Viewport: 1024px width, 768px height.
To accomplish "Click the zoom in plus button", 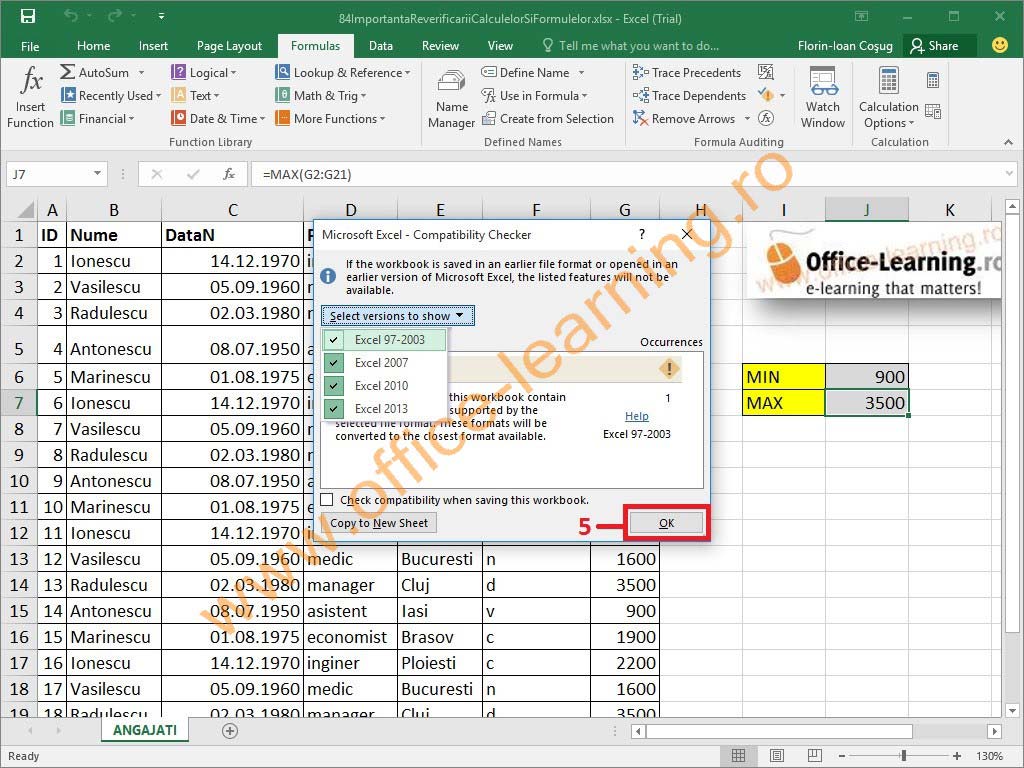I will [x=957, y=756].
